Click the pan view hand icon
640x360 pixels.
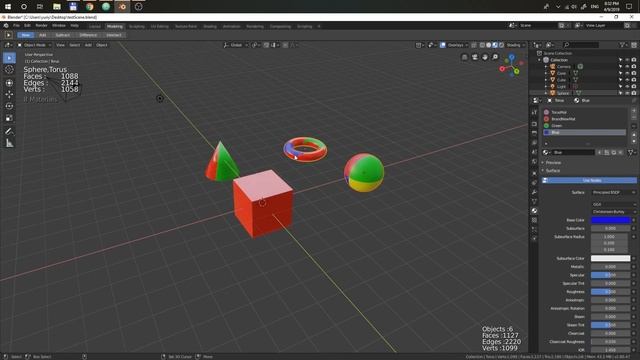484,57
